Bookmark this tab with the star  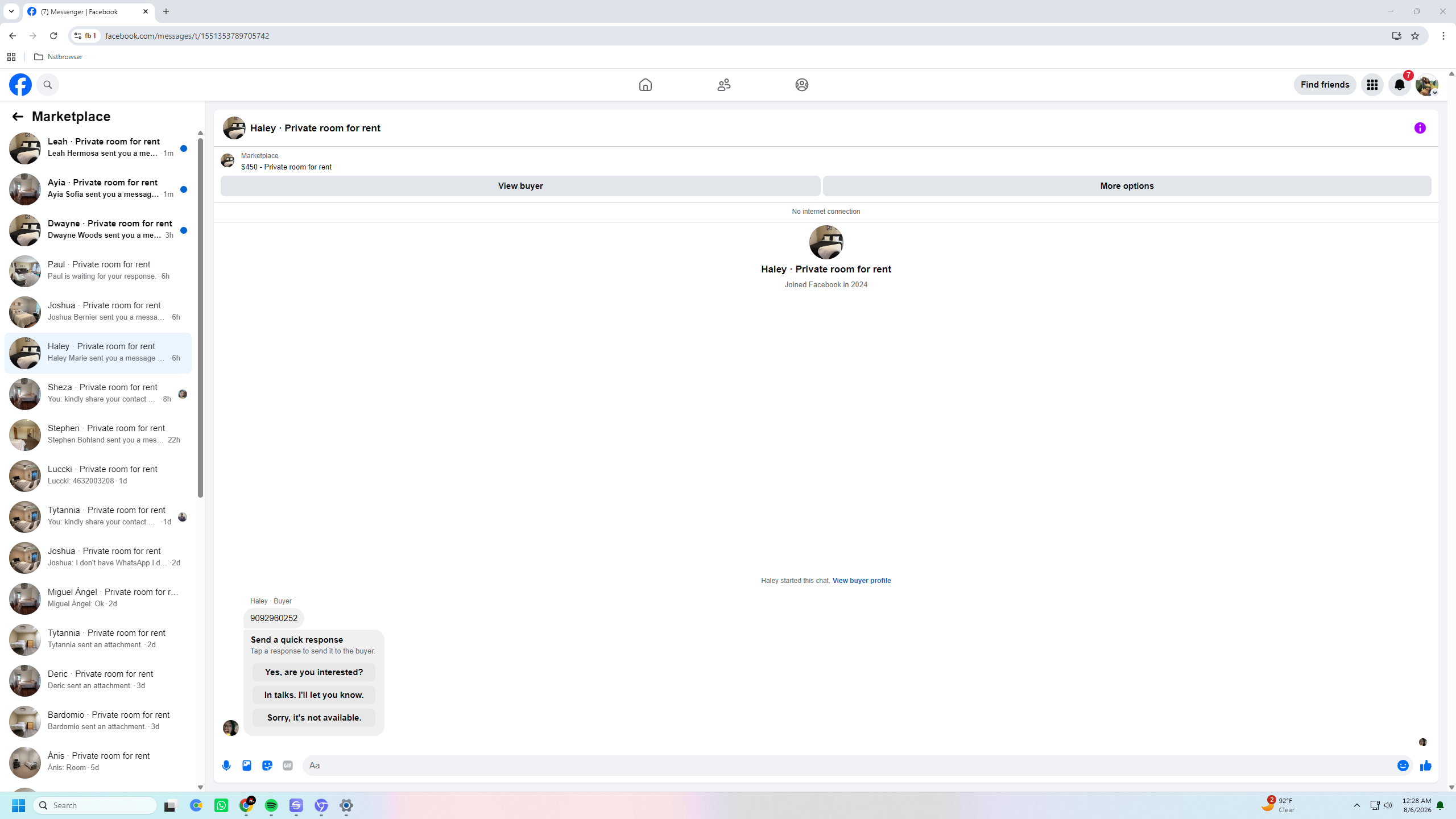click(x=1415, y=36)
